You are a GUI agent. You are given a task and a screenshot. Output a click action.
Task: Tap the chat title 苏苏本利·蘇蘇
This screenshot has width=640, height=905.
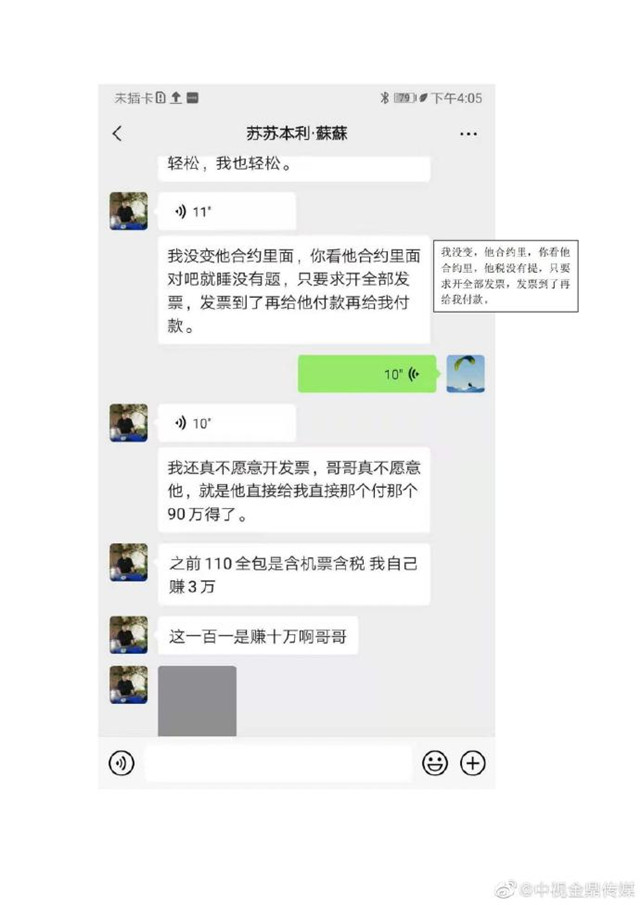pos(297,133)
